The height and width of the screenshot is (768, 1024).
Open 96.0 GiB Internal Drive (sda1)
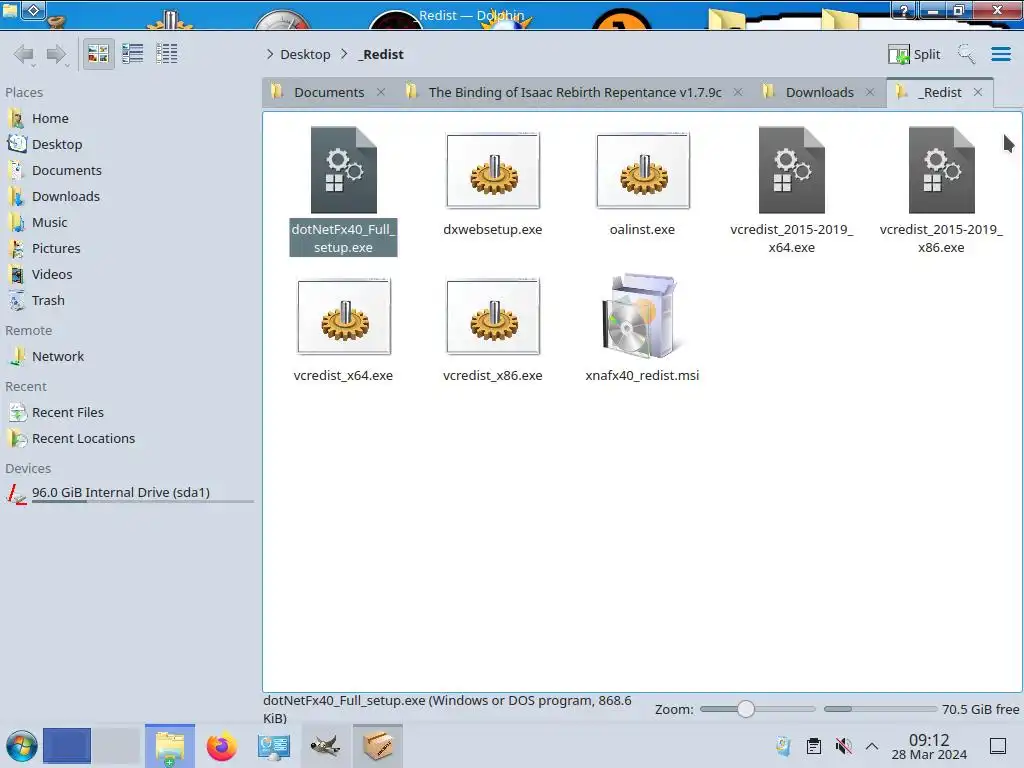pyautogui.click(x=131, y=494)
